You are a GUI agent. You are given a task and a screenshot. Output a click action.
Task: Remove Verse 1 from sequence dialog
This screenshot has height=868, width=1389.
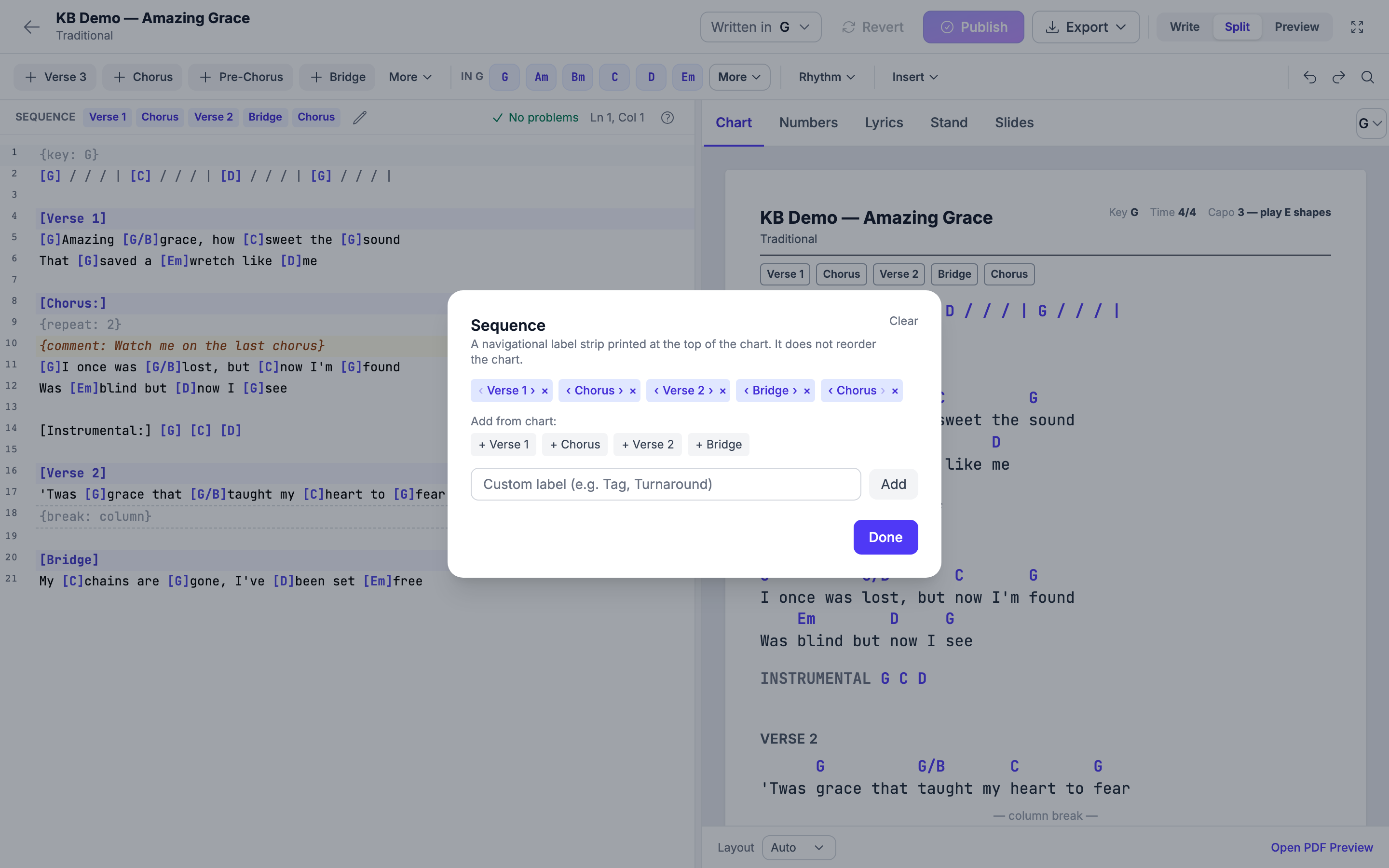tap(545, 391)
